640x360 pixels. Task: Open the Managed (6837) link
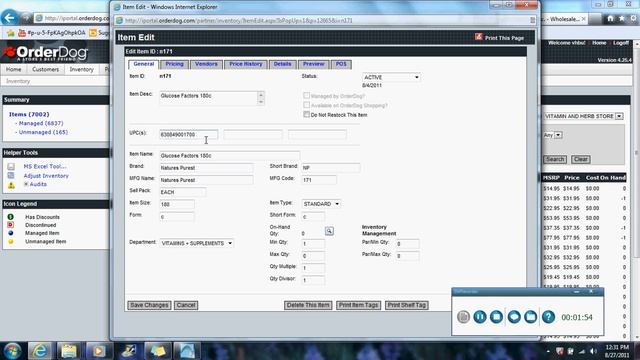click(x=41, y=123)
